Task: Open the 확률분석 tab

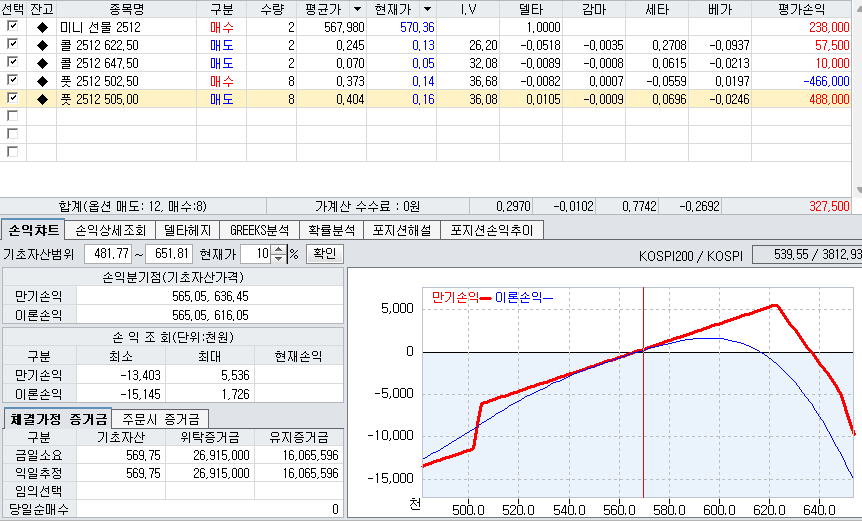Action: click(x=331, y=230)
